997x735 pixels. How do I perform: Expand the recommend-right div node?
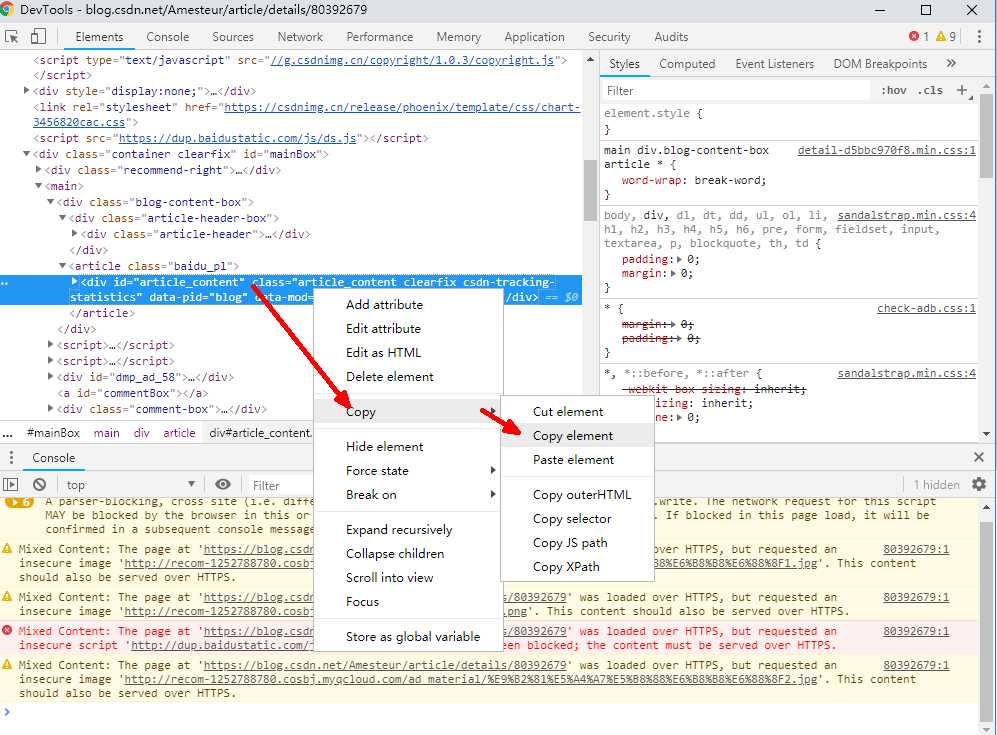[x=38, y=169]
